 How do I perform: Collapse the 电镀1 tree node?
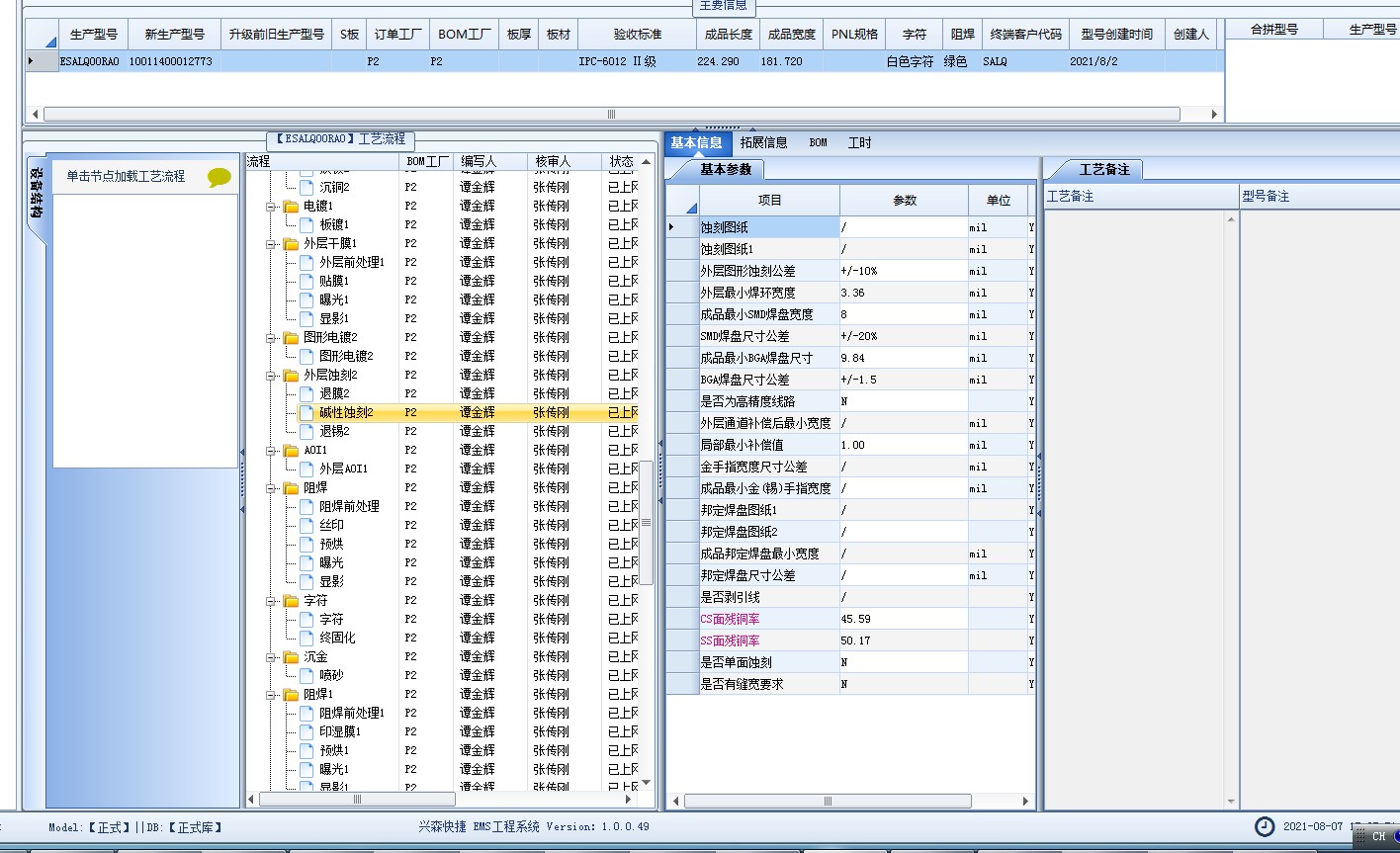[x=271, y=207]
